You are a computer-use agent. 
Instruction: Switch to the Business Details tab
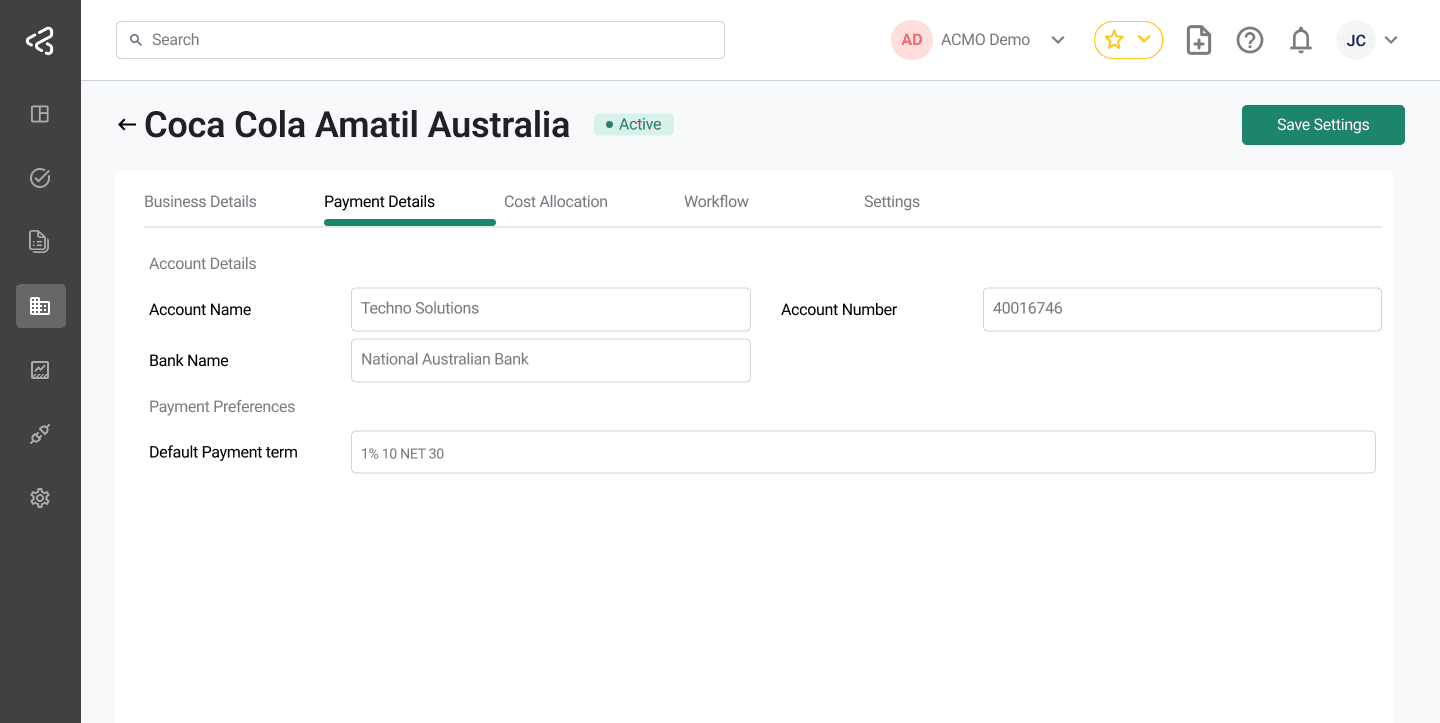(200, 201)
